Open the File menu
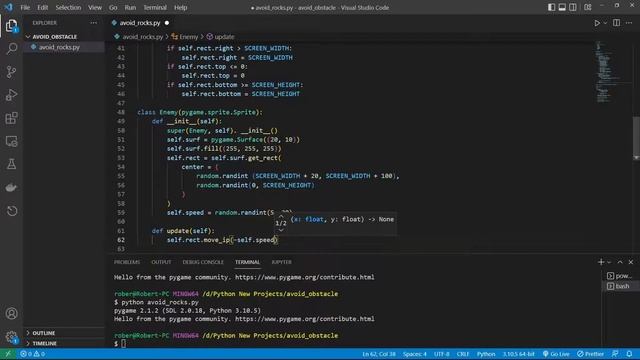The image size is (640, 360). tap(25, 7)
